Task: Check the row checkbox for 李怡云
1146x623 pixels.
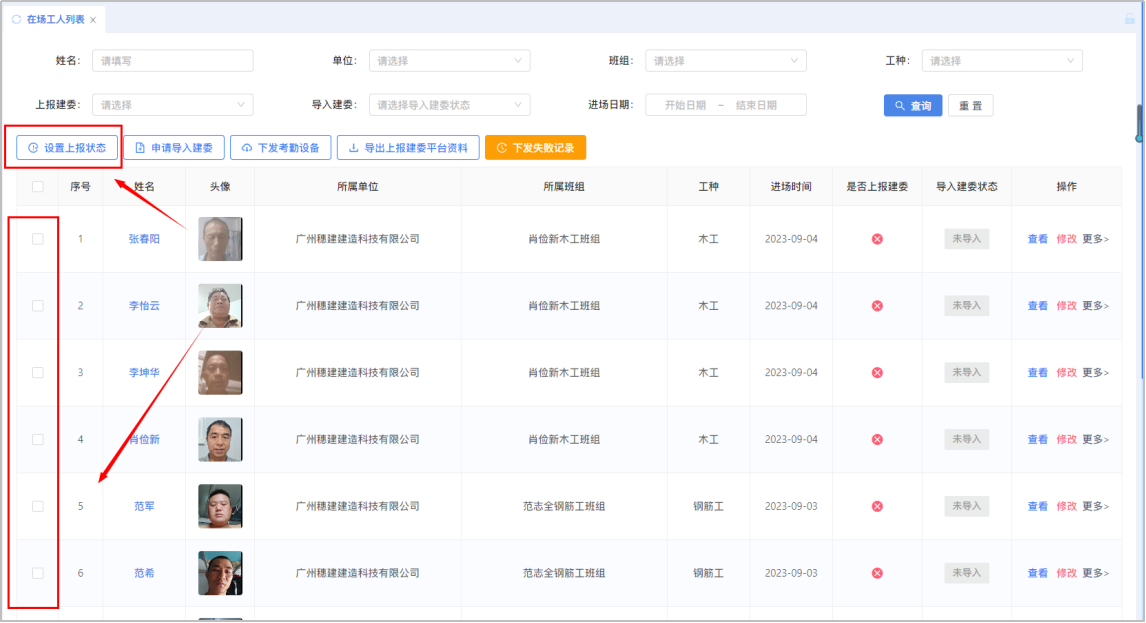Action: pos(38,306)
